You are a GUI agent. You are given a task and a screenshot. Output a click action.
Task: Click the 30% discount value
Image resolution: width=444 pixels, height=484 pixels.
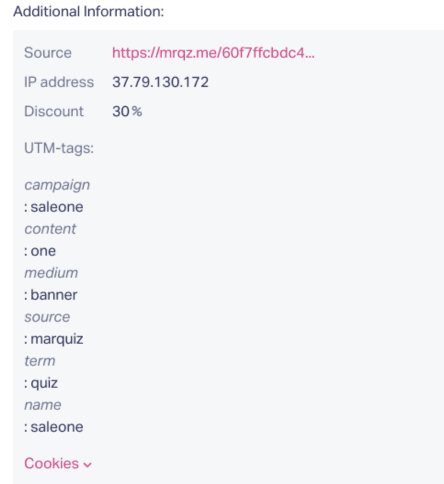pyautogui.click(x=127, y=111)
